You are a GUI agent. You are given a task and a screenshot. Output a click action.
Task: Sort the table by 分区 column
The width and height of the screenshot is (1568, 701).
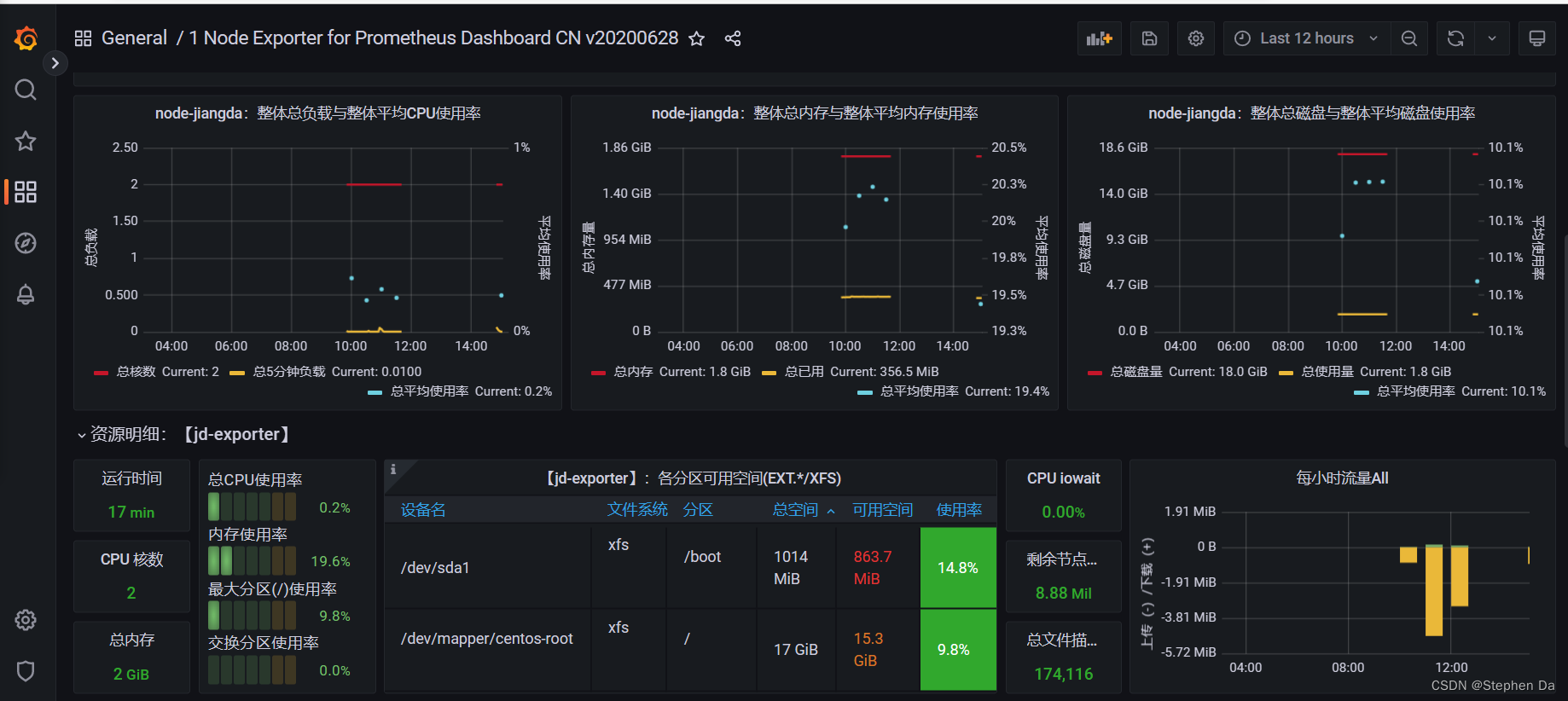click(698, 510)
